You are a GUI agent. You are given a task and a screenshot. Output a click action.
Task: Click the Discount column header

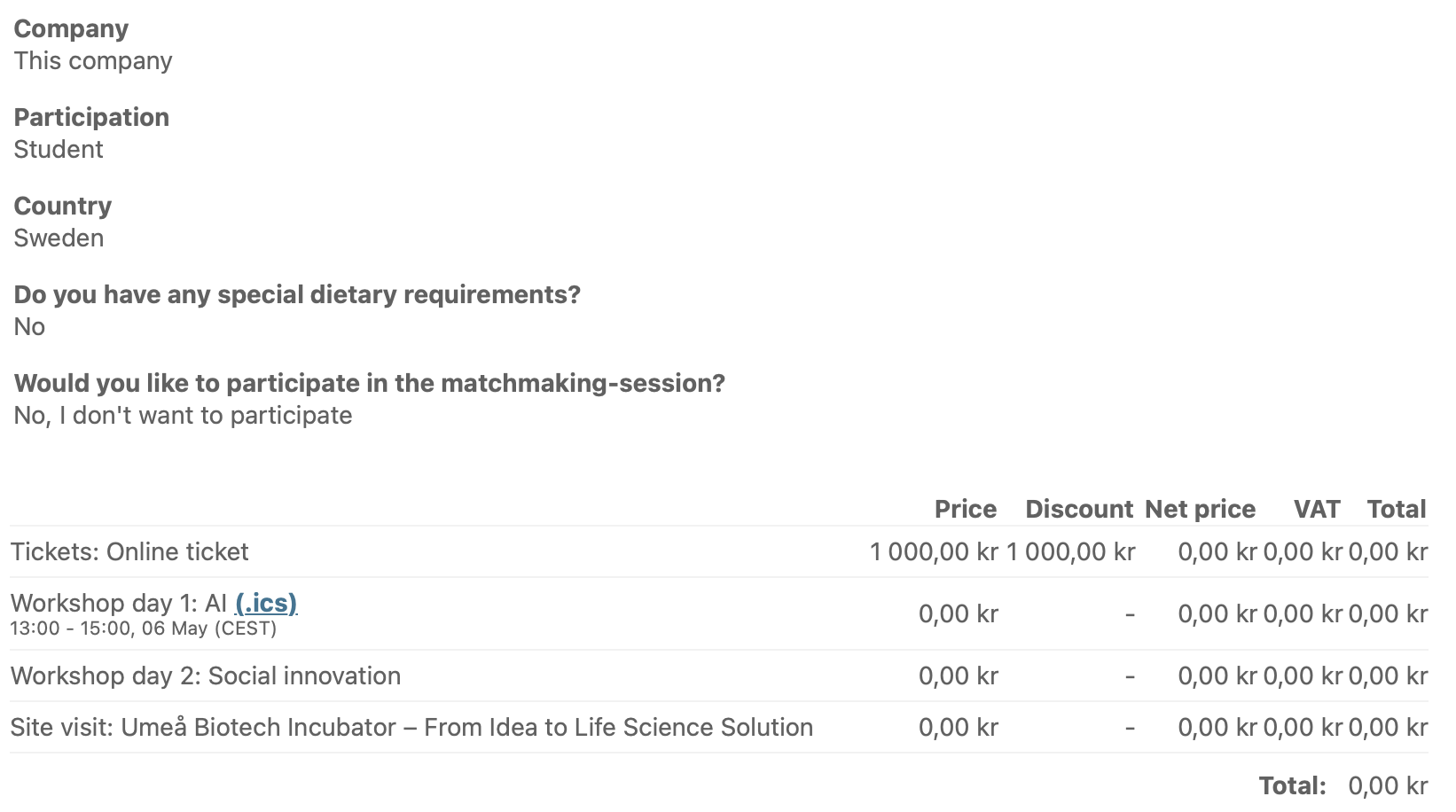[x=1079, y=509]
